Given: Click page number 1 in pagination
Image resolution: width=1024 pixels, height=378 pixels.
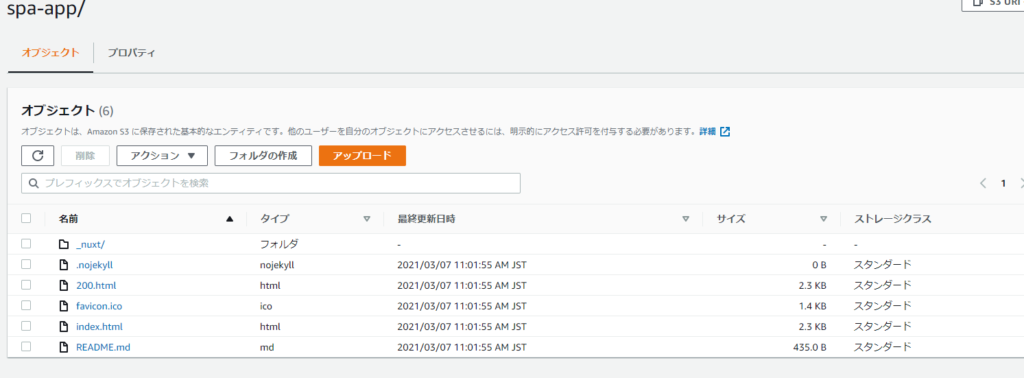Looking at the screenshot, I should click(1003, 183).
